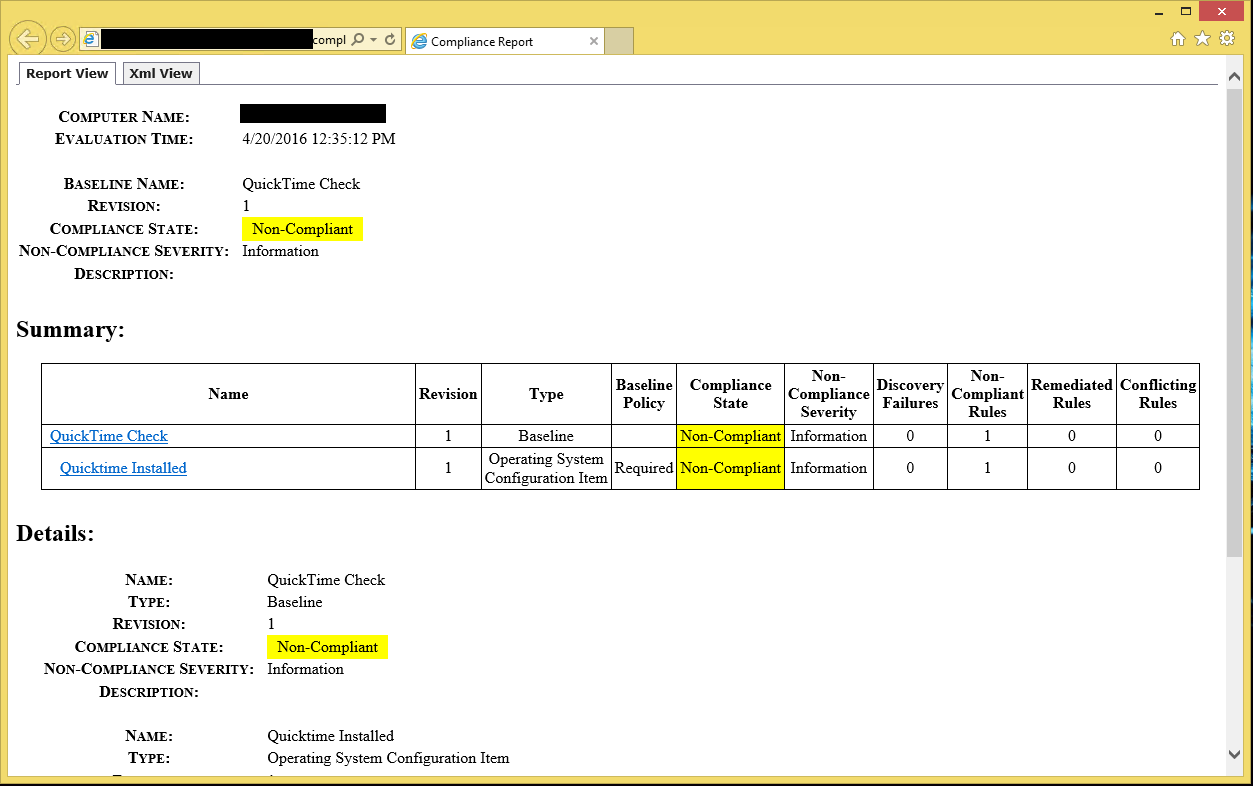Image resolution: width=1253 pixels, height=786 pixels.
Task: Click the browser Forward arrow button
Action: pos(62,39)
